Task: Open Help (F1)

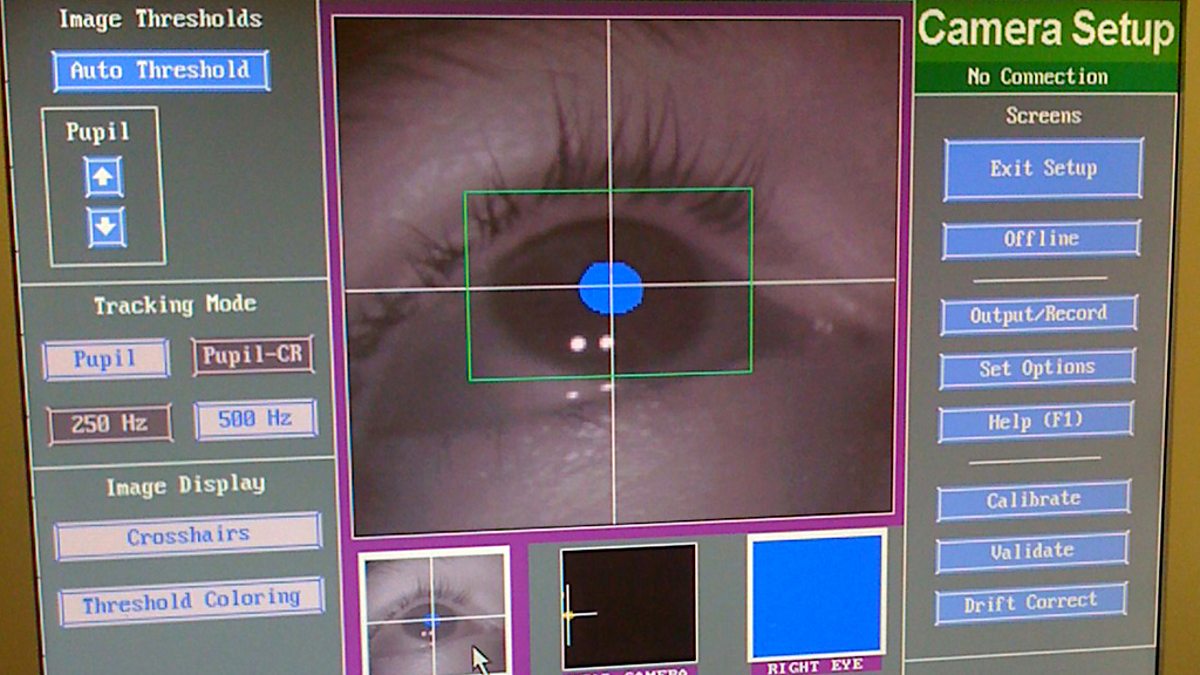Action: click(1035, 422)
